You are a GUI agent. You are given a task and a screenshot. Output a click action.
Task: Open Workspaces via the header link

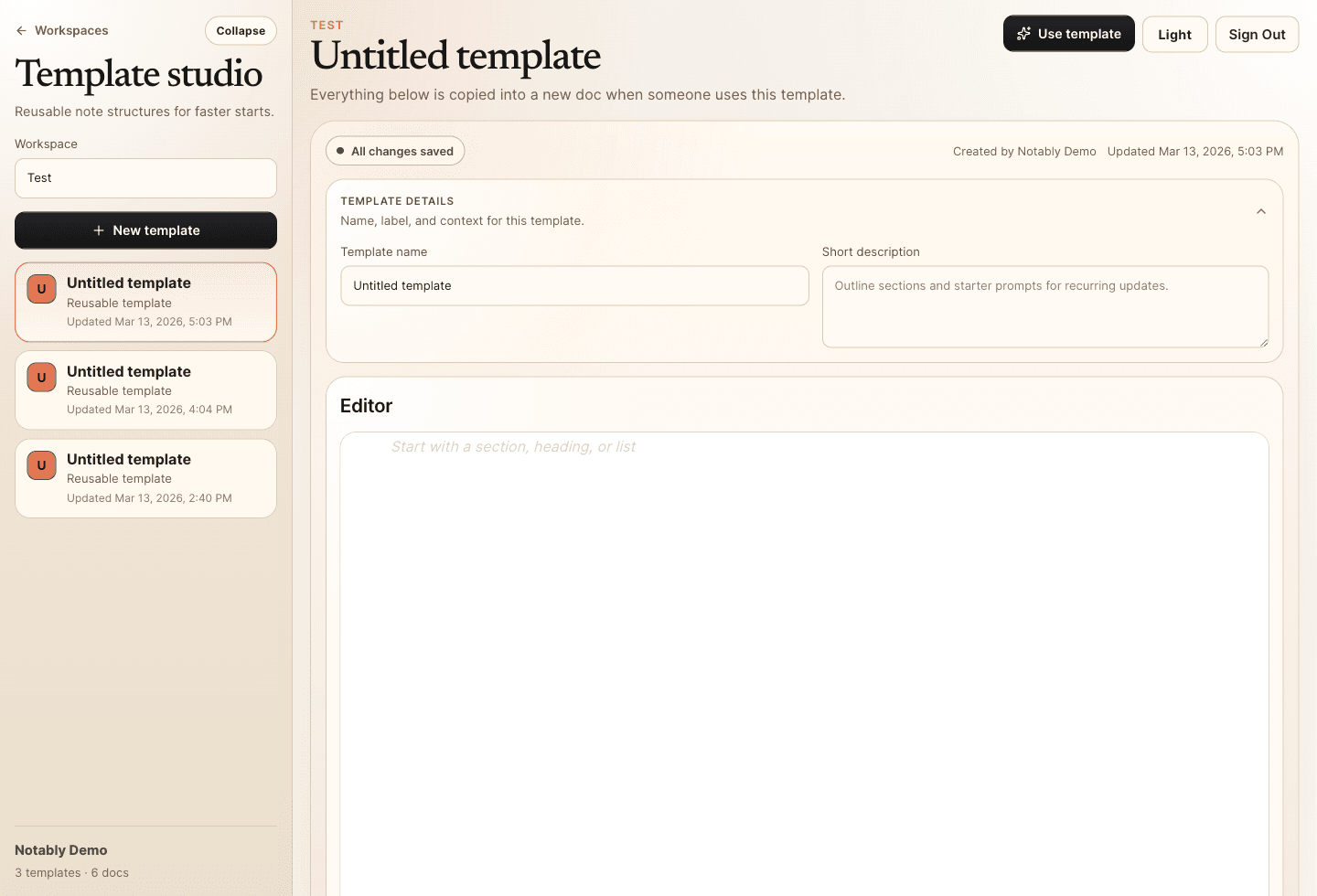[70, 30]
